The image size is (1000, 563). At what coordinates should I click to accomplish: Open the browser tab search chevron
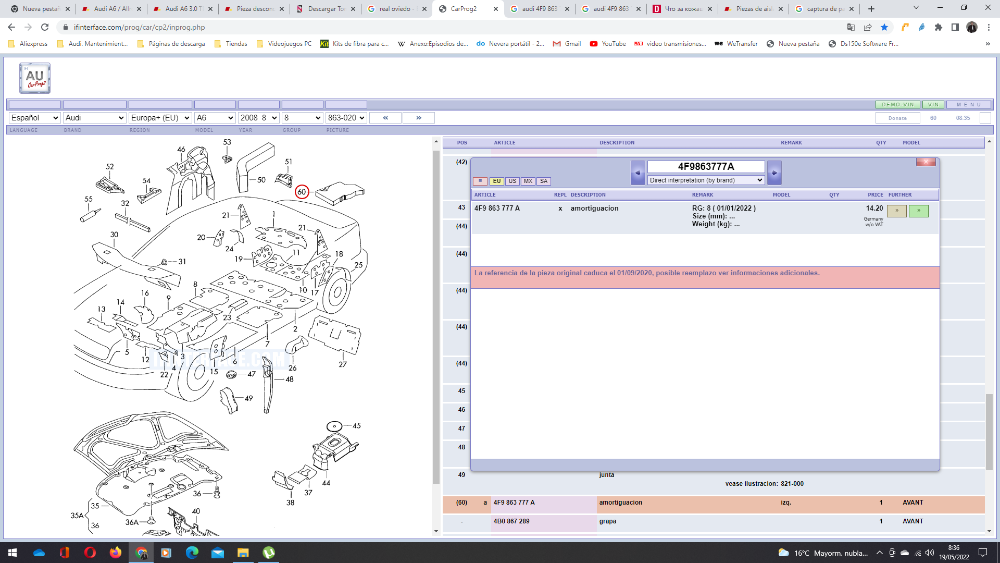coord(916,9)
